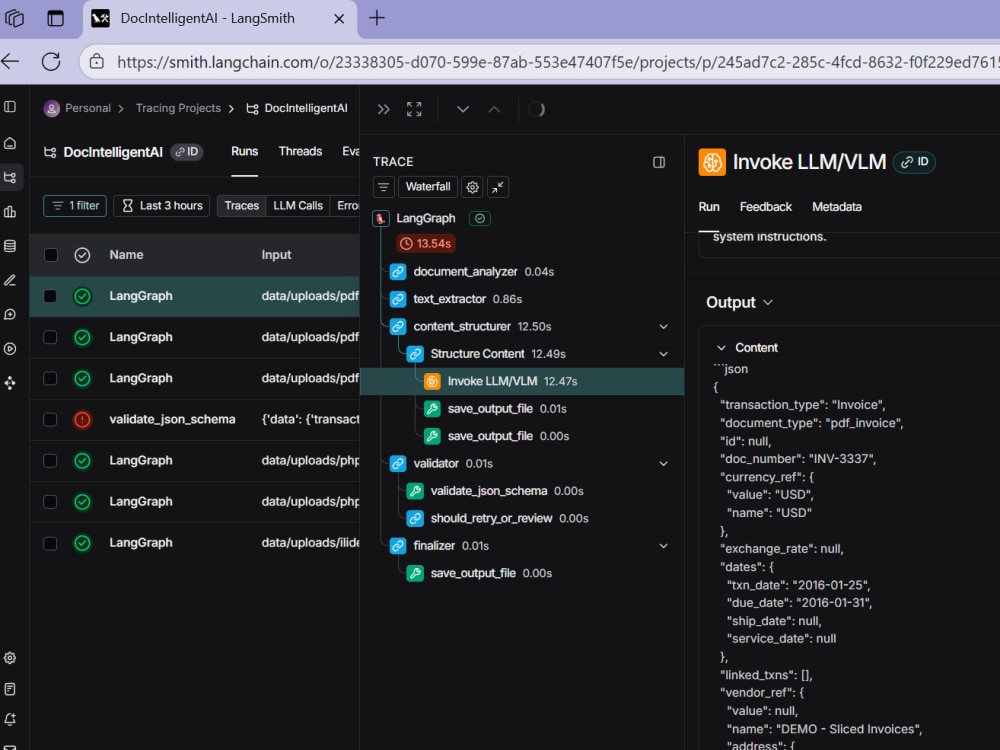Open notifications bell in left sidebar
Viewport: 1000px width, 750px height.
coord(10,719)
